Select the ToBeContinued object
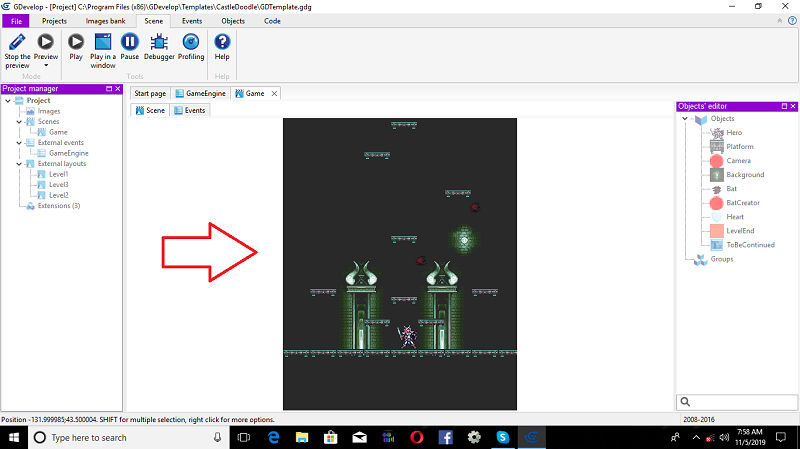 pyautogui.click(x=750, y=245)
